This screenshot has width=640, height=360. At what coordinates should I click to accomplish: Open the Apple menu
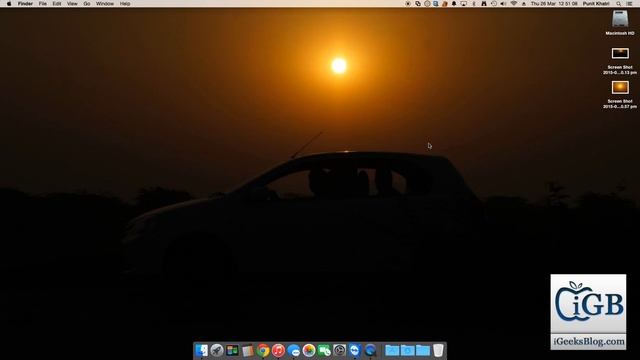(9, 4)
